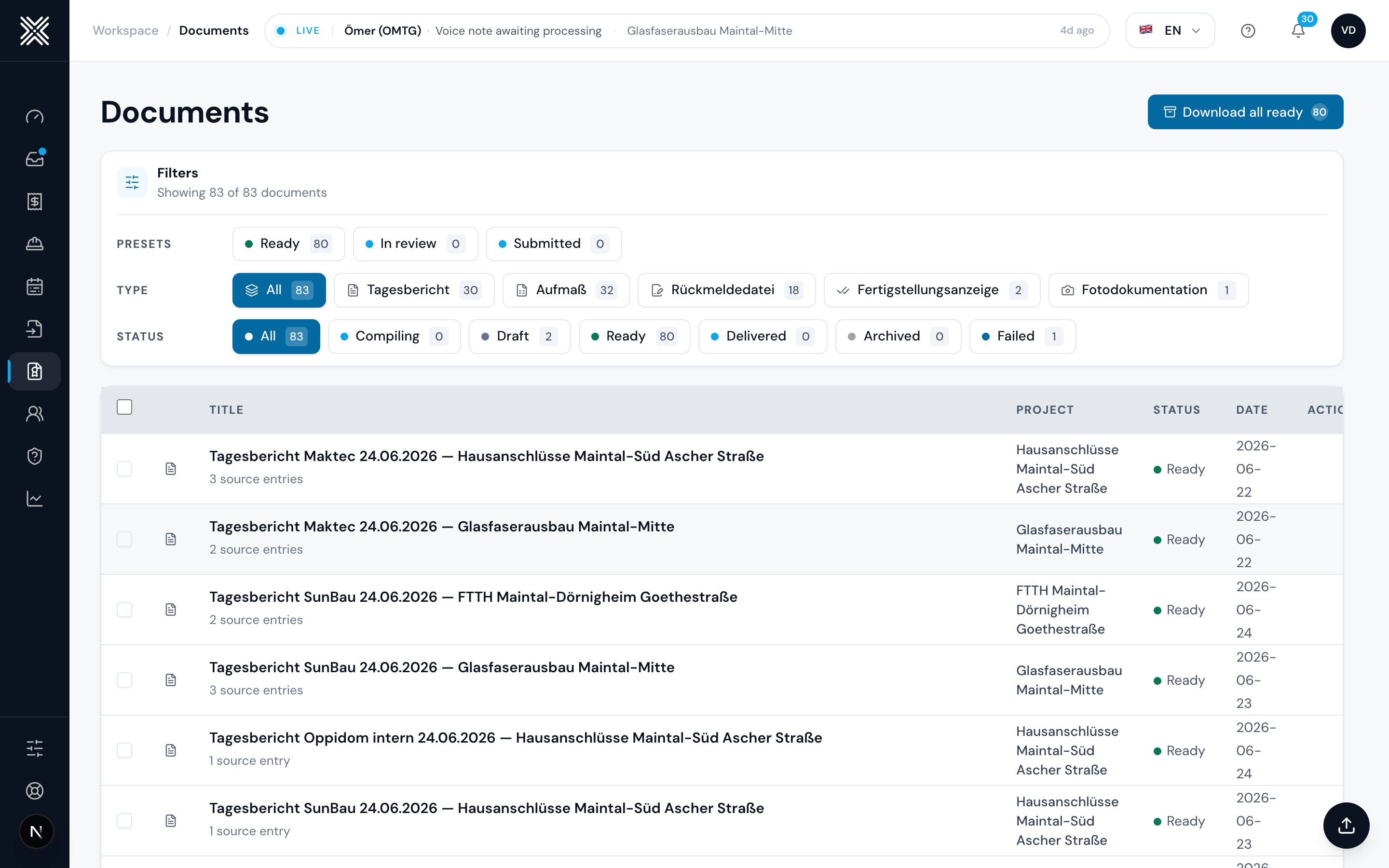Tick the select-all checkbox in table header
The width and height of the screenshot is (1389, 868).
(124, 407)
